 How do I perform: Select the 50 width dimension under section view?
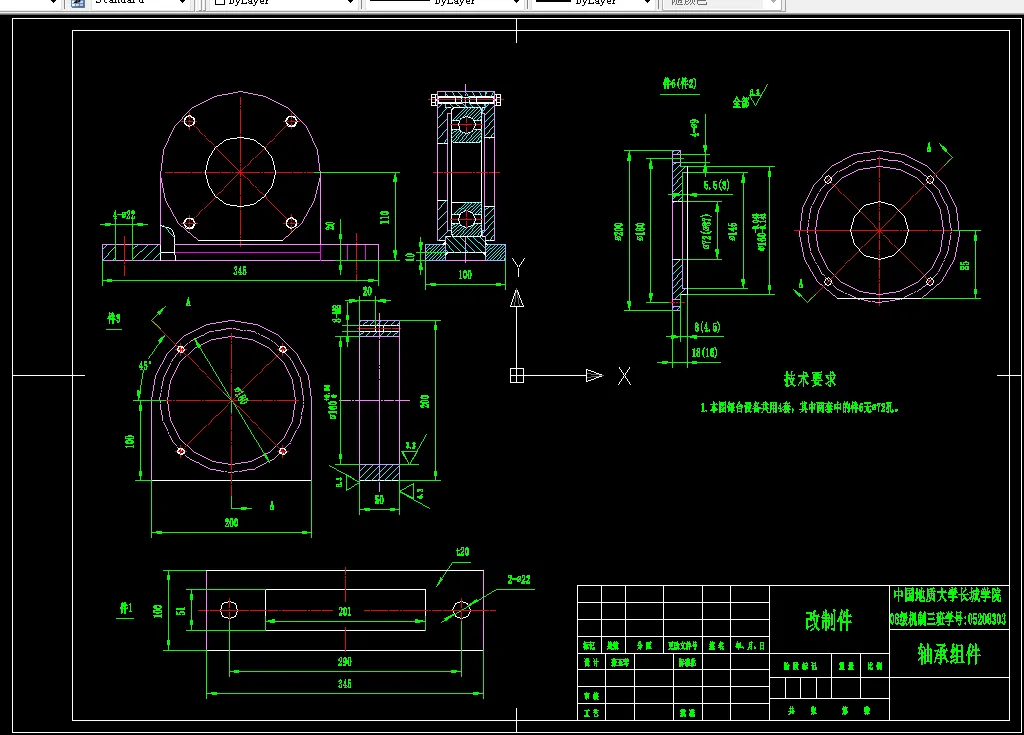pos(379,500)
